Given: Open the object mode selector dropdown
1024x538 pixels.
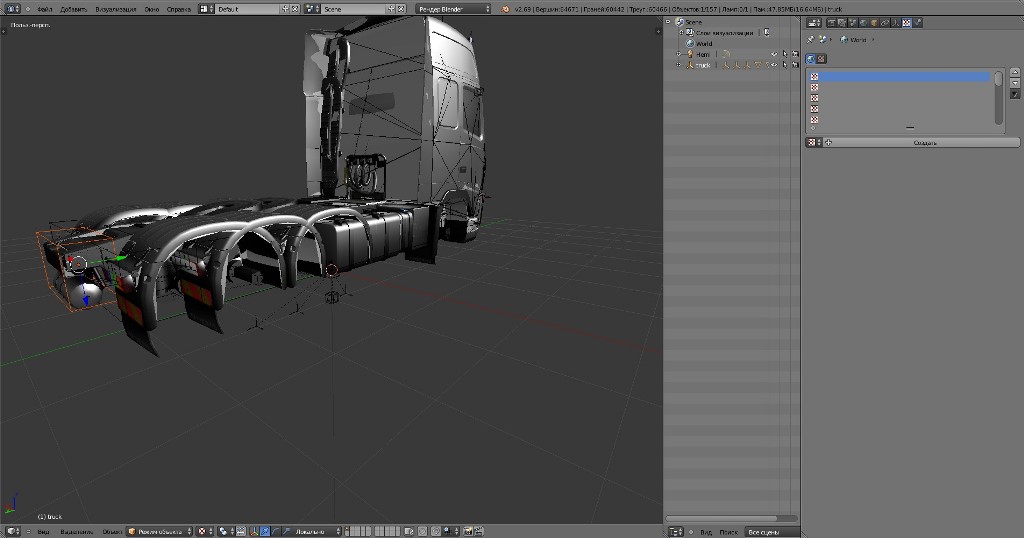Looking at the screenshot, I should pyautogui.click(x=159, y=531).
